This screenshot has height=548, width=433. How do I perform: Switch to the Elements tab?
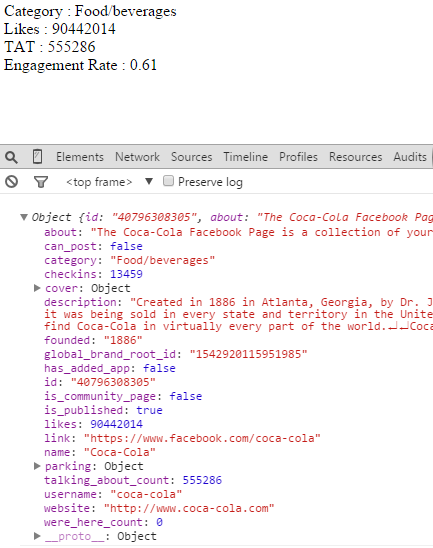point(80,157)
